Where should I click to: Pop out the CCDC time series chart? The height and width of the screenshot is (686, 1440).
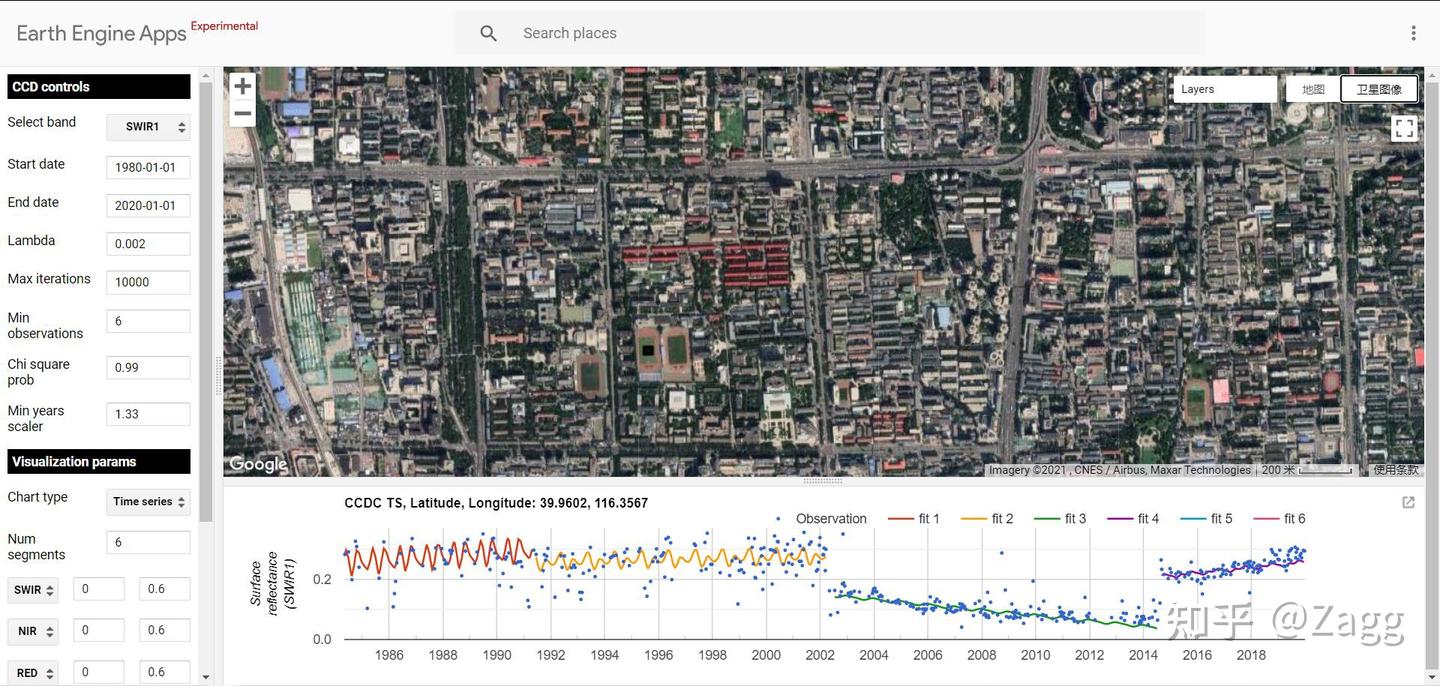[1408, 502]
